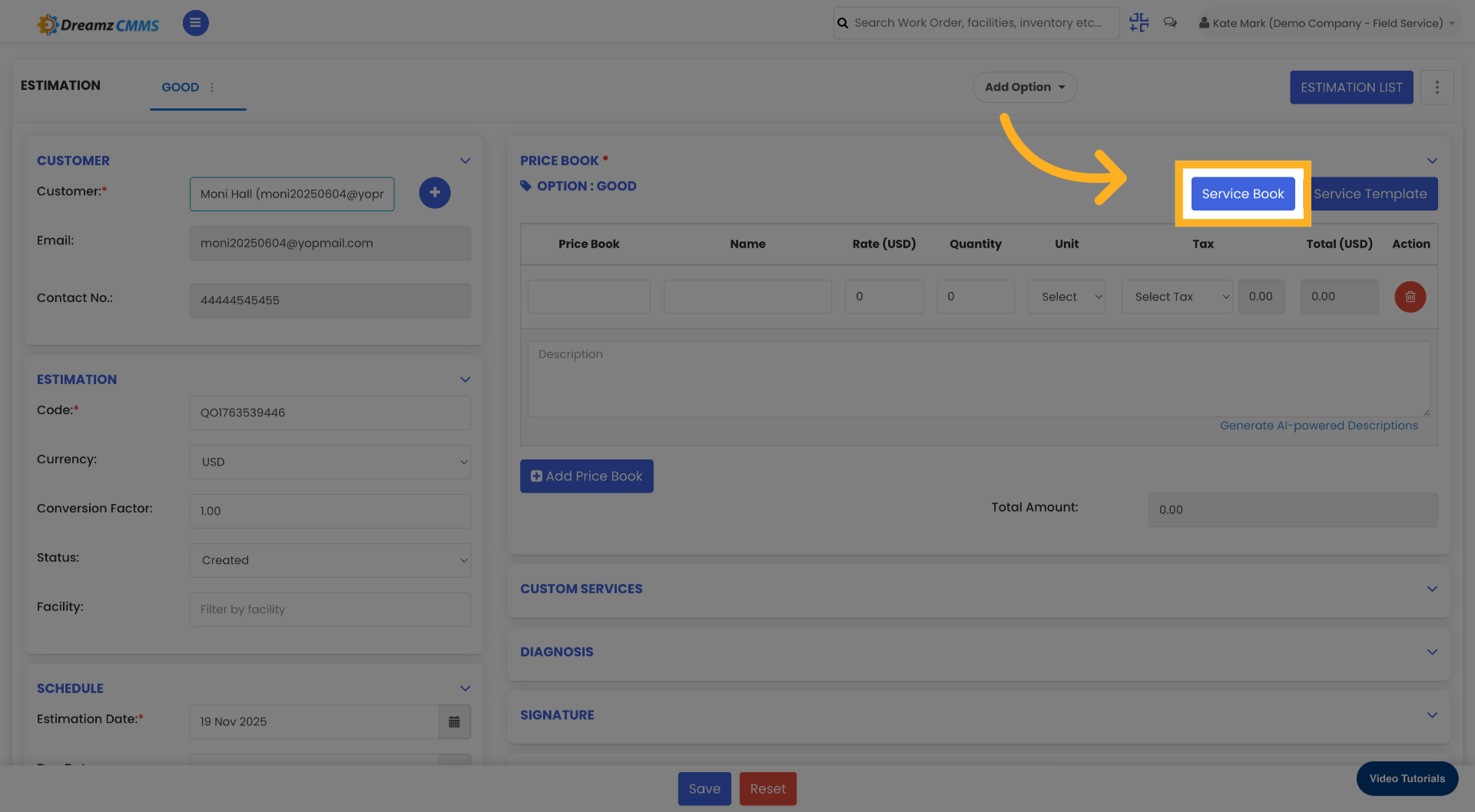Viewport: 1475px width, 812px height.
Task: Click the price book Name input
Action: [747, 297]
